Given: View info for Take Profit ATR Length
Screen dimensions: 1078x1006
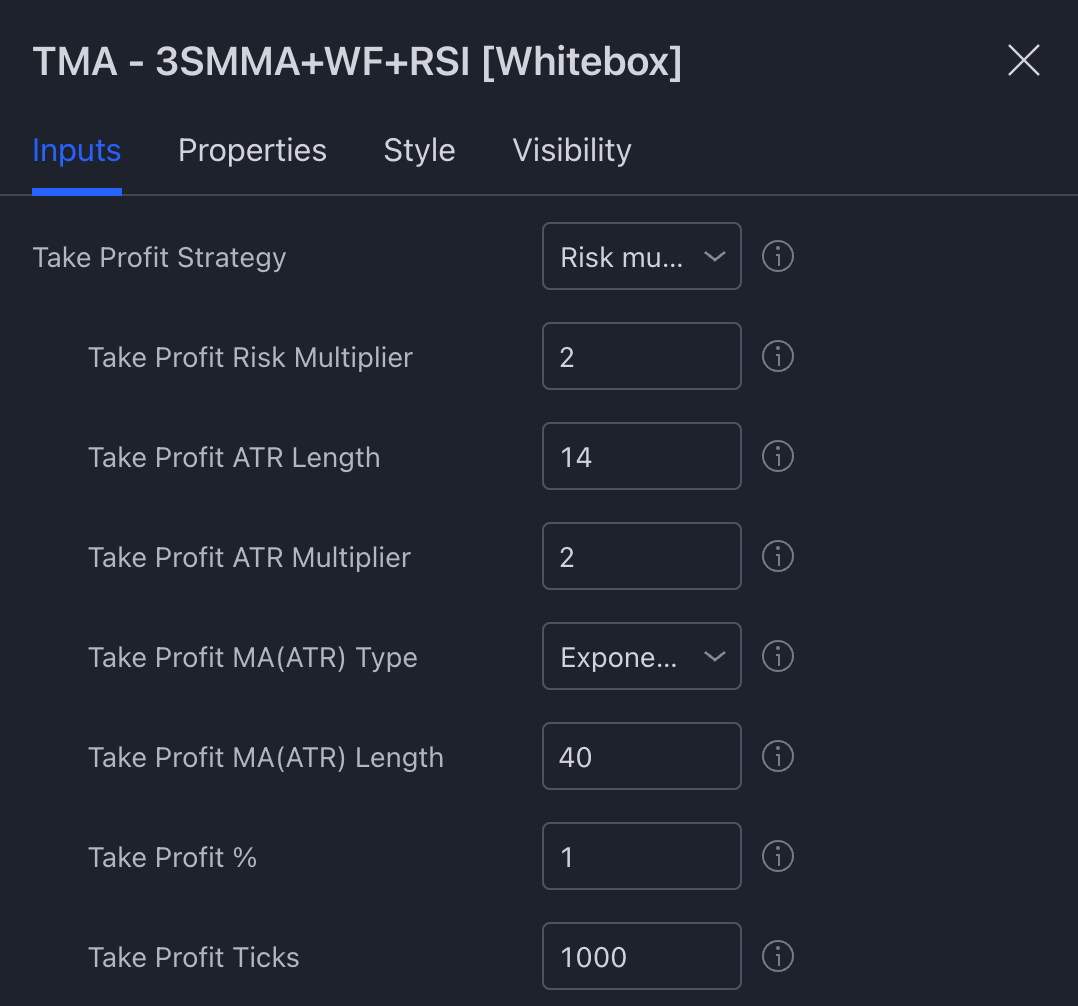Looking at the screenshot, I should 778,456.
